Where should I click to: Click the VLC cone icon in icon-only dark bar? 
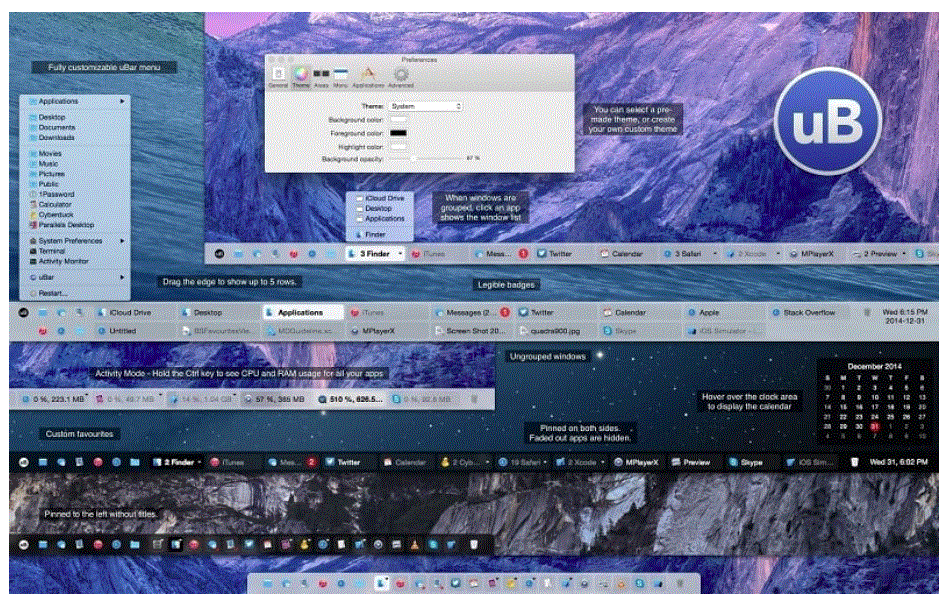point(414,545)
